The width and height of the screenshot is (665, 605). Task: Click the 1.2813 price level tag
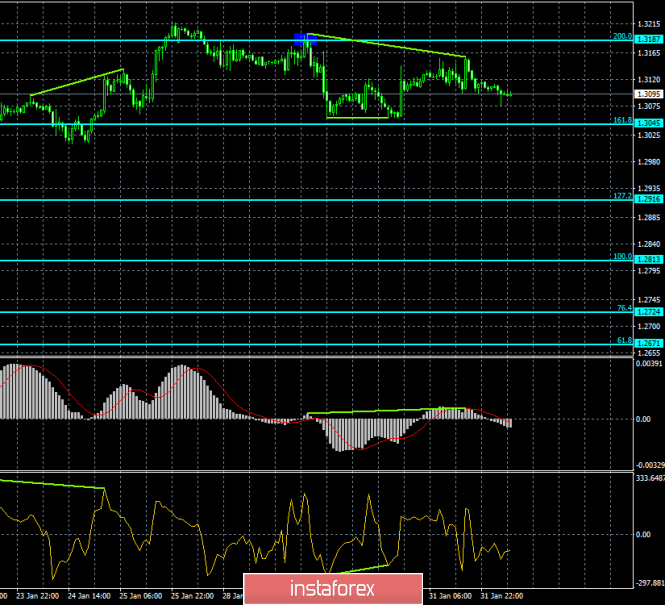pos(649,259)
